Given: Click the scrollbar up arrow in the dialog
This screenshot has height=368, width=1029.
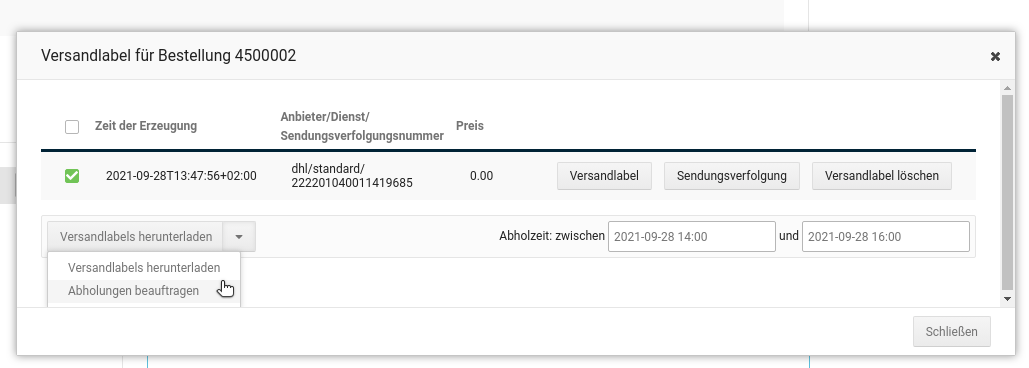Looking at the screenshot, I should pos(1008,87).
